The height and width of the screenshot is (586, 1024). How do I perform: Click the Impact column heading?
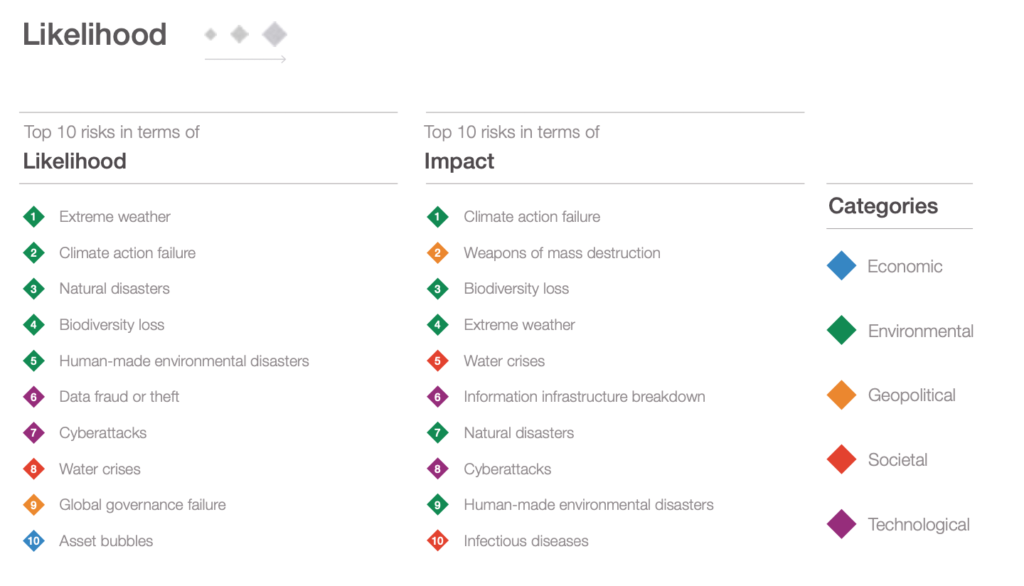(x=459, y=161)
